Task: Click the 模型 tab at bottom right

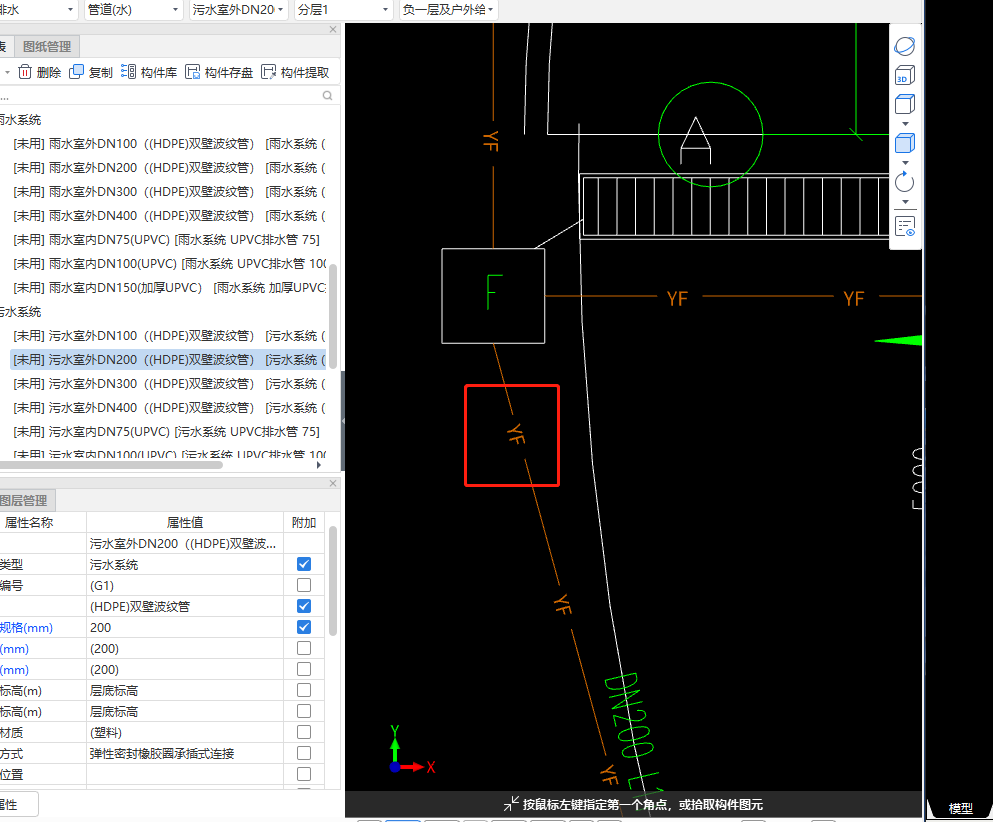Action: [x=960, y=808]
